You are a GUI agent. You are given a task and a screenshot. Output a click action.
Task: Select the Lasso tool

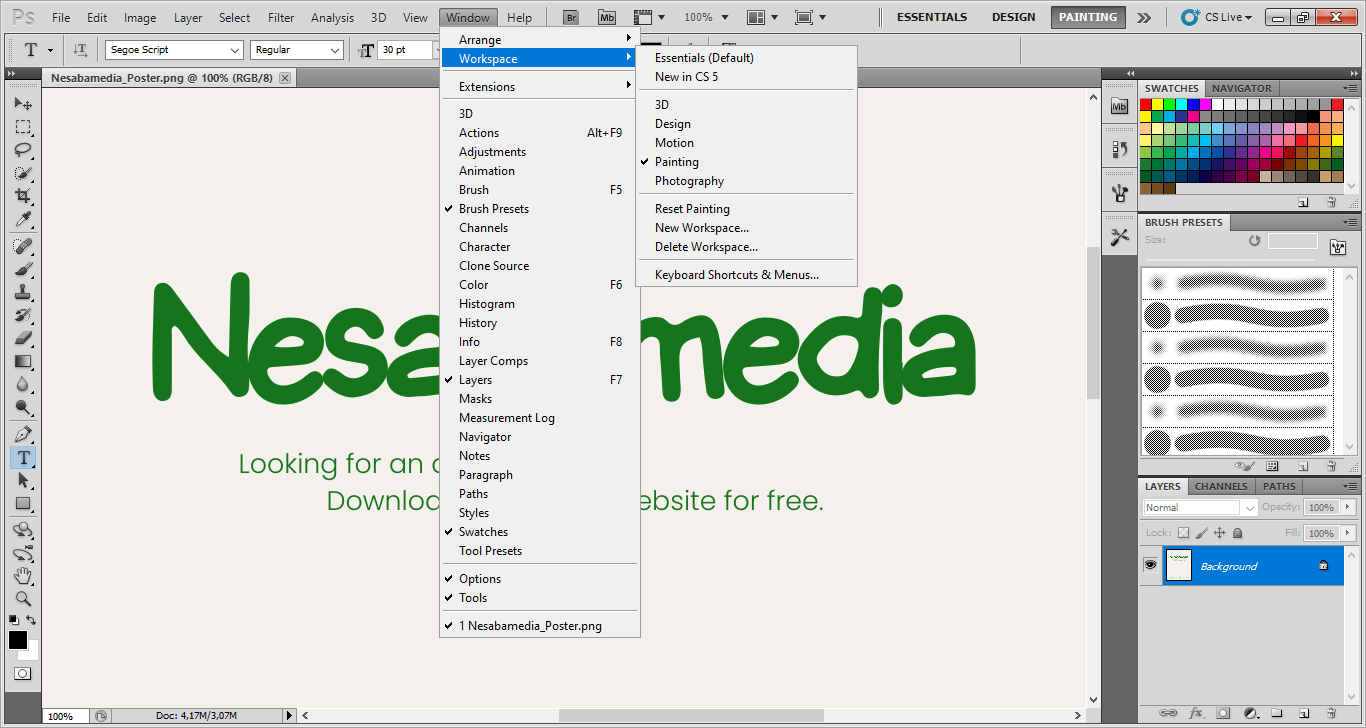coord(22,150)
